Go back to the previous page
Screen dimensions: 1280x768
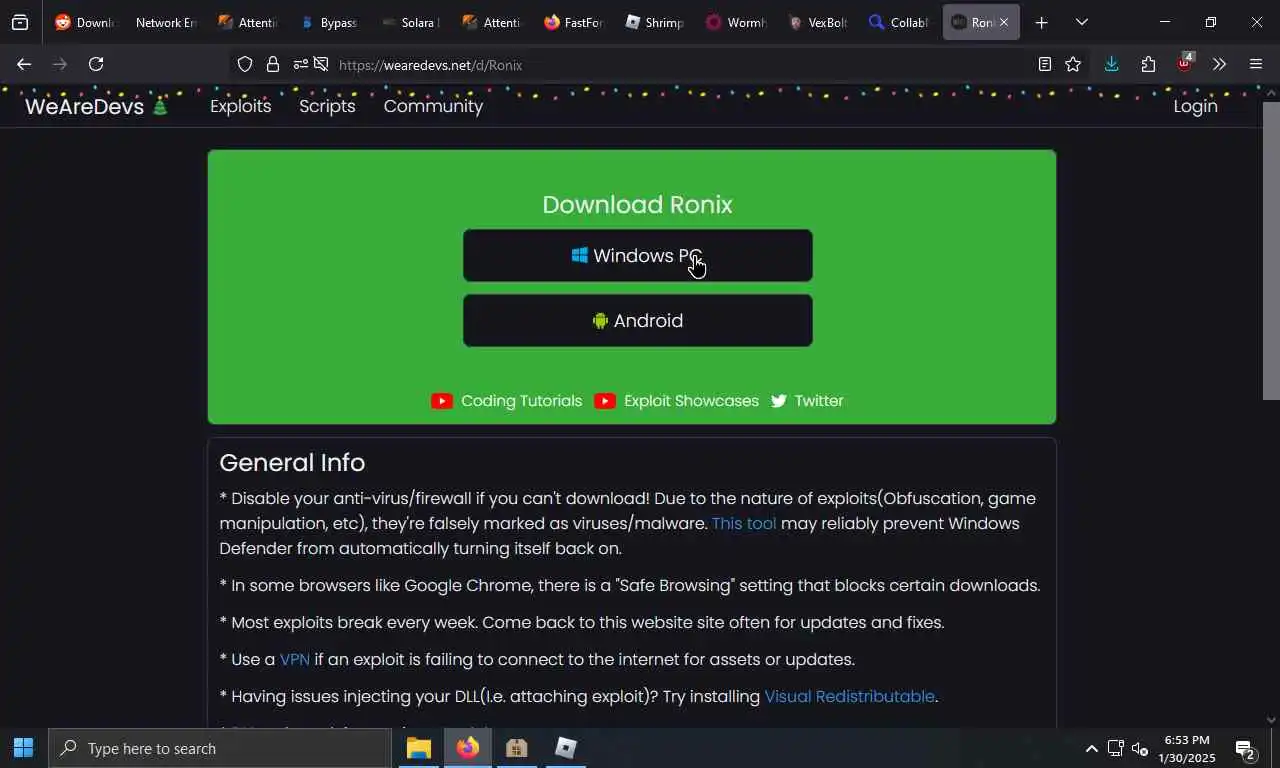(24, 64)
